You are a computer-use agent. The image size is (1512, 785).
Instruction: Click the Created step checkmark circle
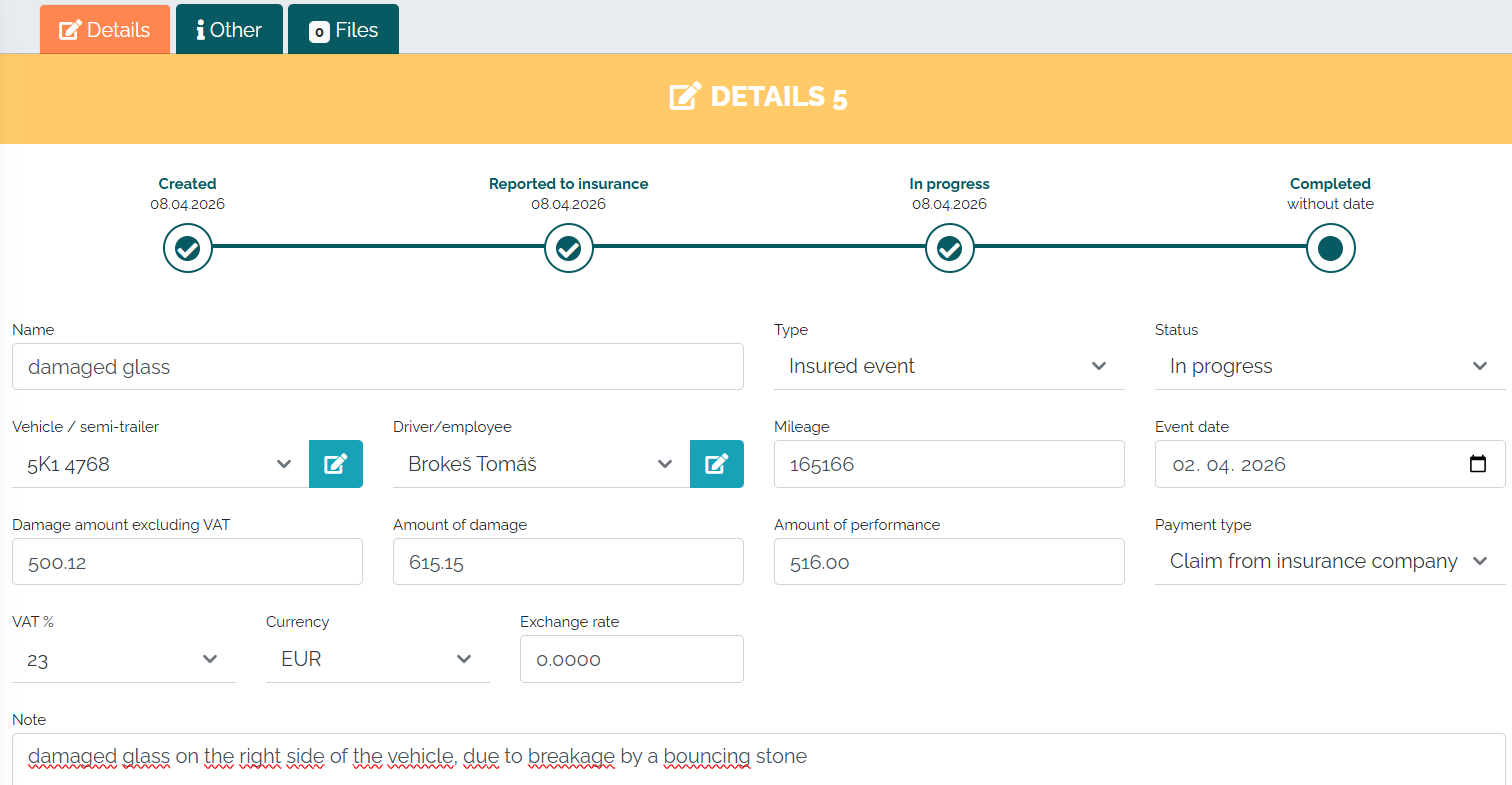point(188,248)
